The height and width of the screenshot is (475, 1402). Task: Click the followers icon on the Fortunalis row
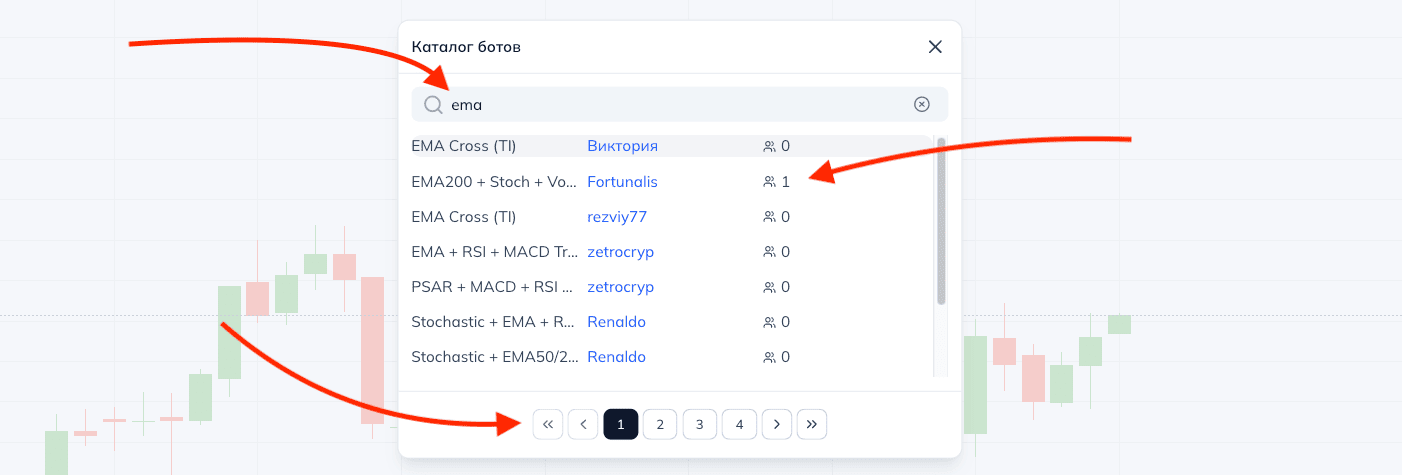click(769, 182)
